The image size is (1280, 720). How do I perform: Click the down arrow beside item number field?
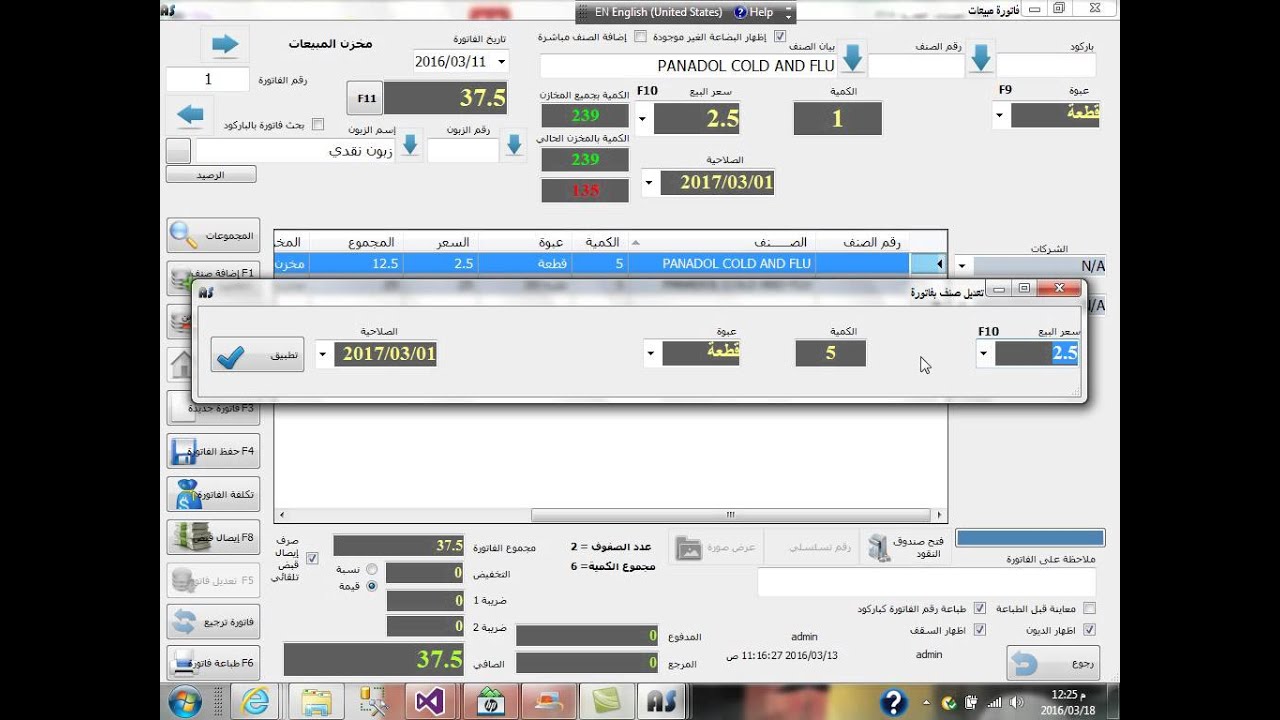981,58
